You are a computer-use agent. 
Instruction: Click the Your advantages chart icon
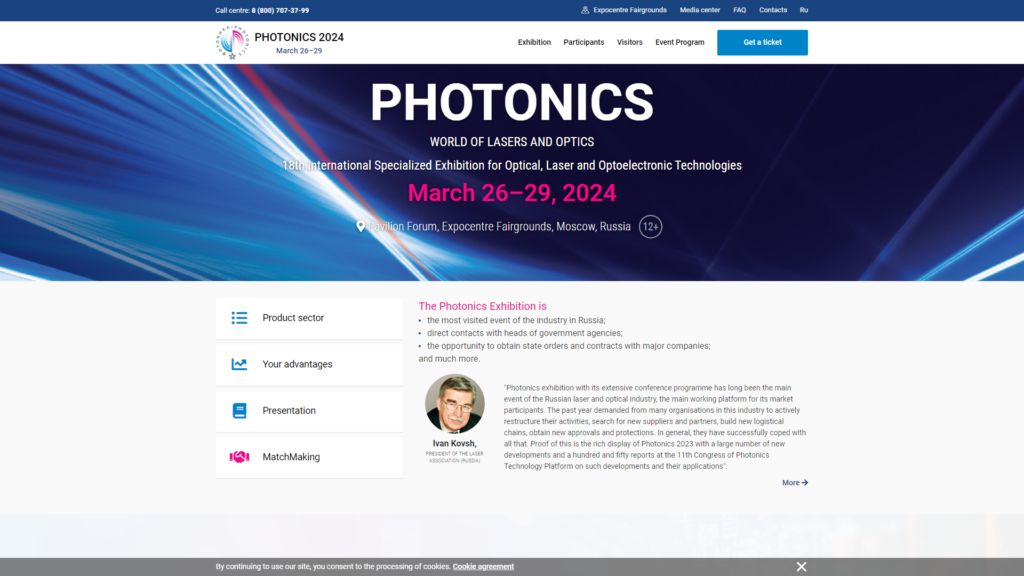click(x=239, y=364)
